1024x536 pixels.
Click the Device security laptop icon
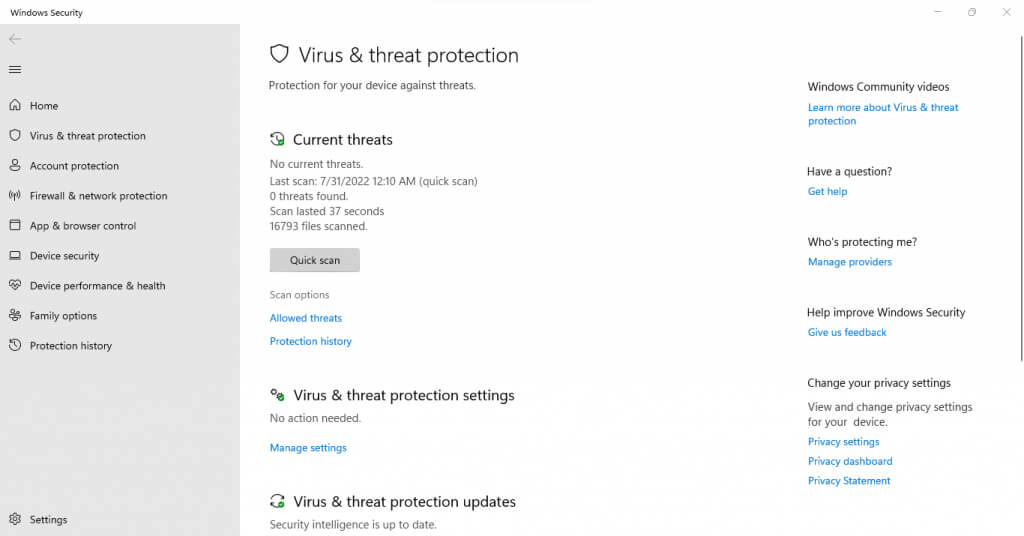15,256
